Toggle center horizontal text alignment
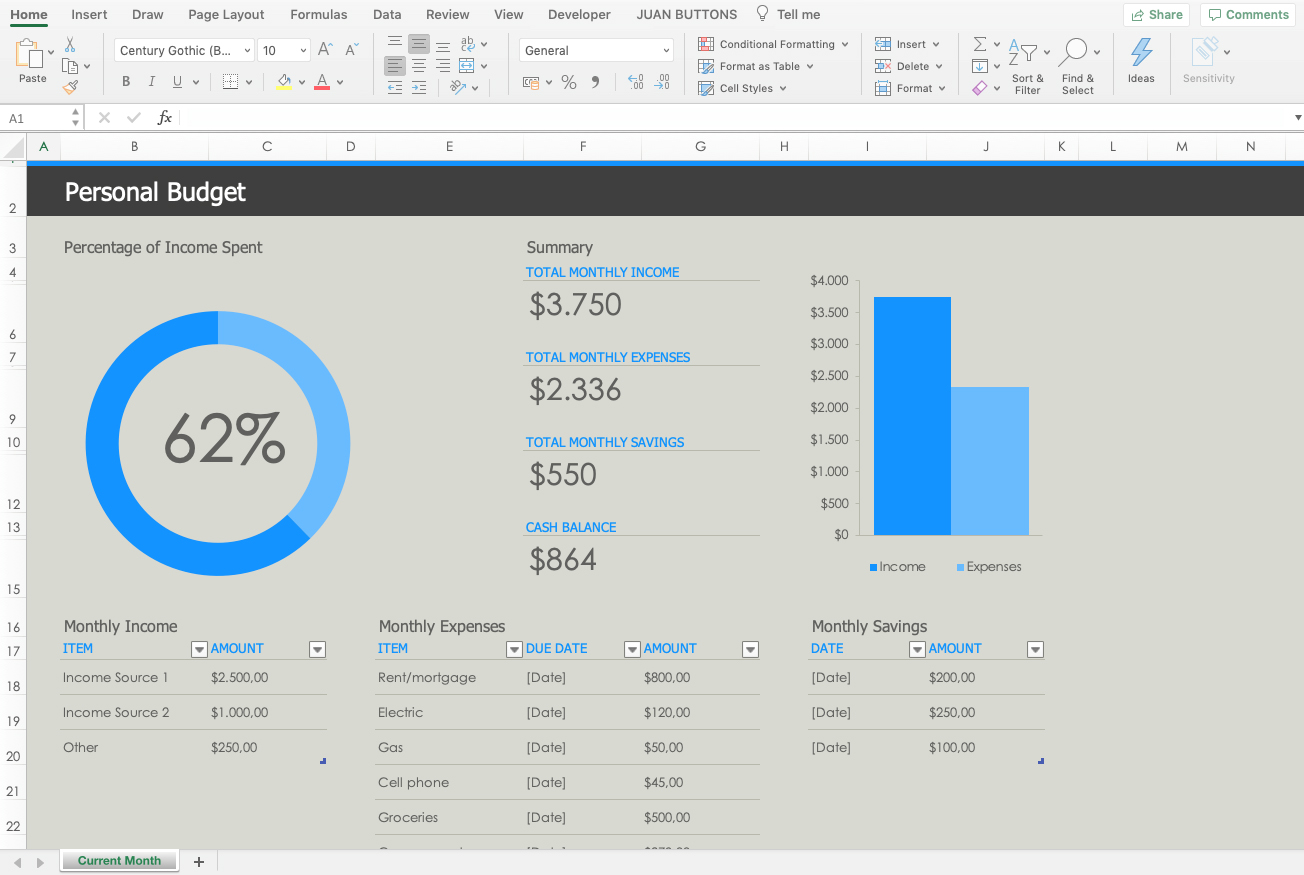 (419, 66)
